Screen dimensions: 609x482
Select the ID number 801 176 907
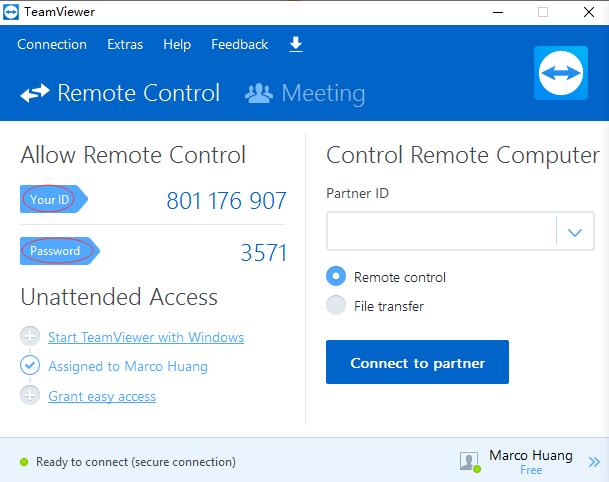point(226,201)
